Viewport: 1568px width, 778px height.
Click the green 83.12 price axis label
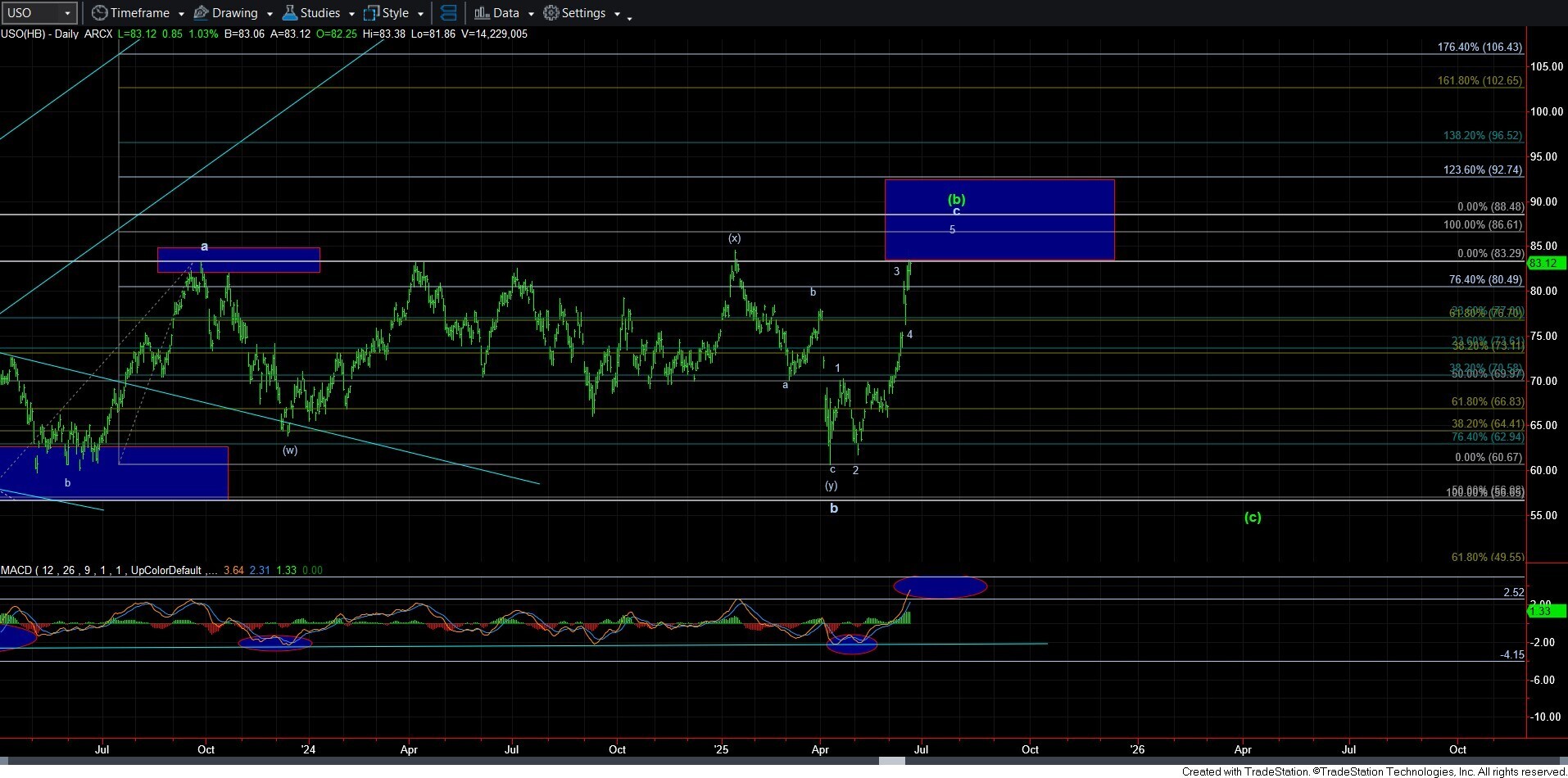[1545, 263]
